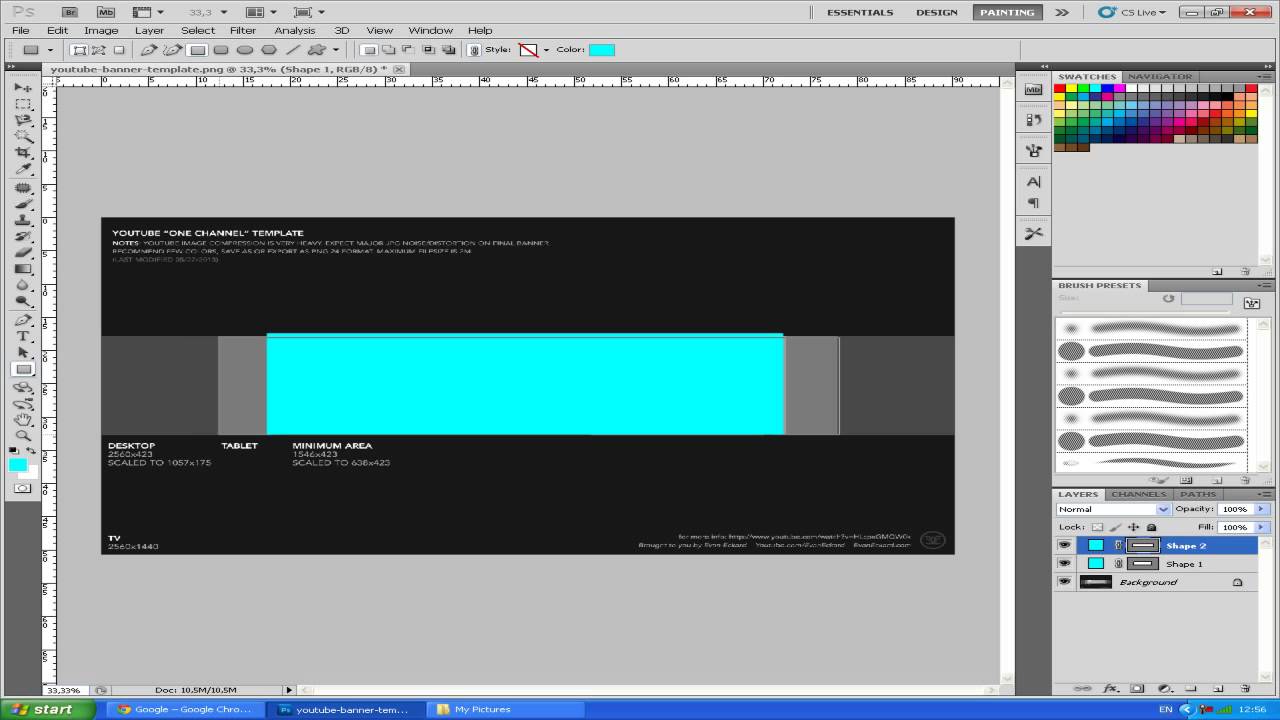This screenshot has height=720, width=1280.
Task: Switch to the Navigator tab
Action: pos(1160,76)
